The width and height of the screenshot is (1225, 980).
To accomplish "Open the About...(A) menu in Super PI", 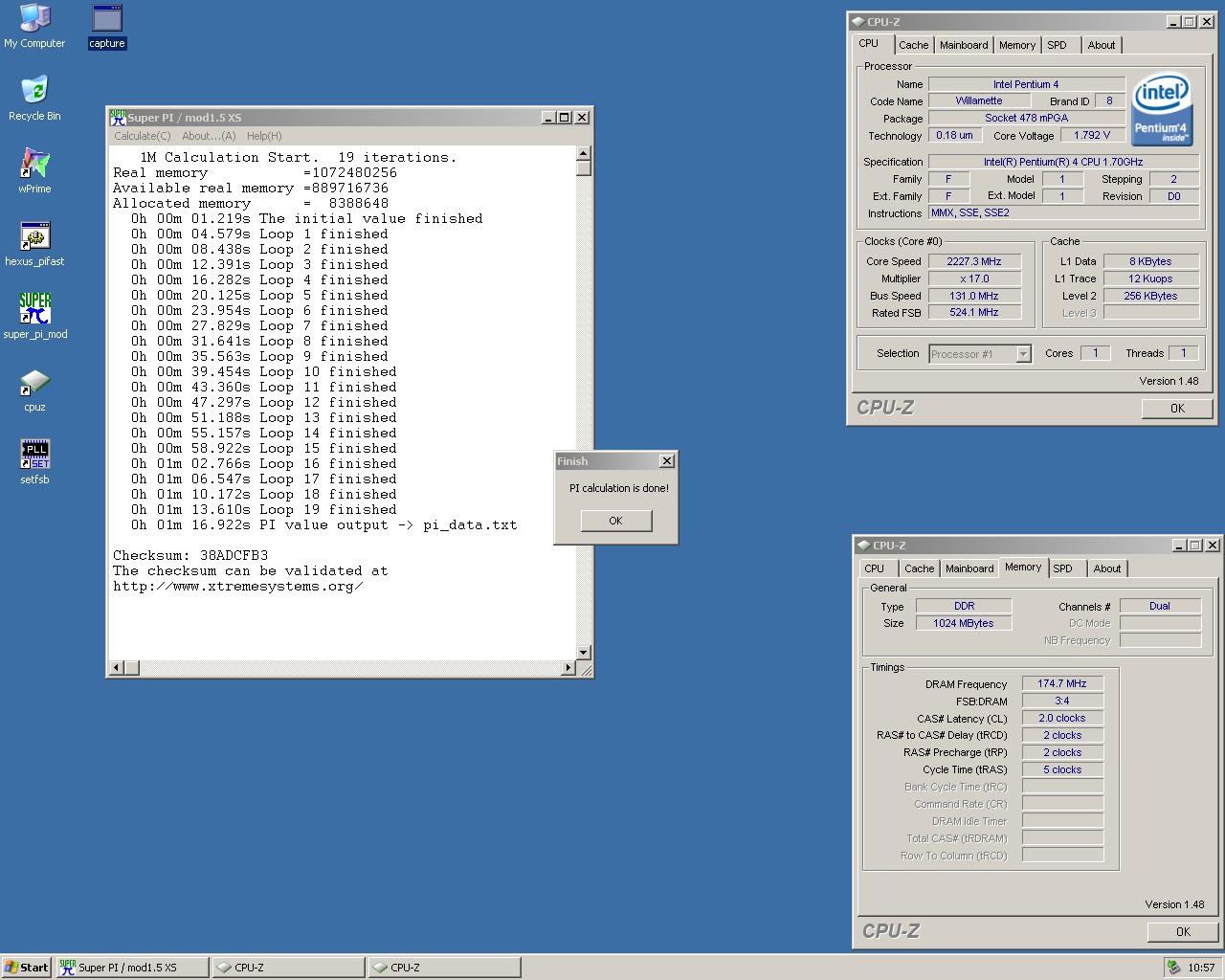I will (209, 136).
